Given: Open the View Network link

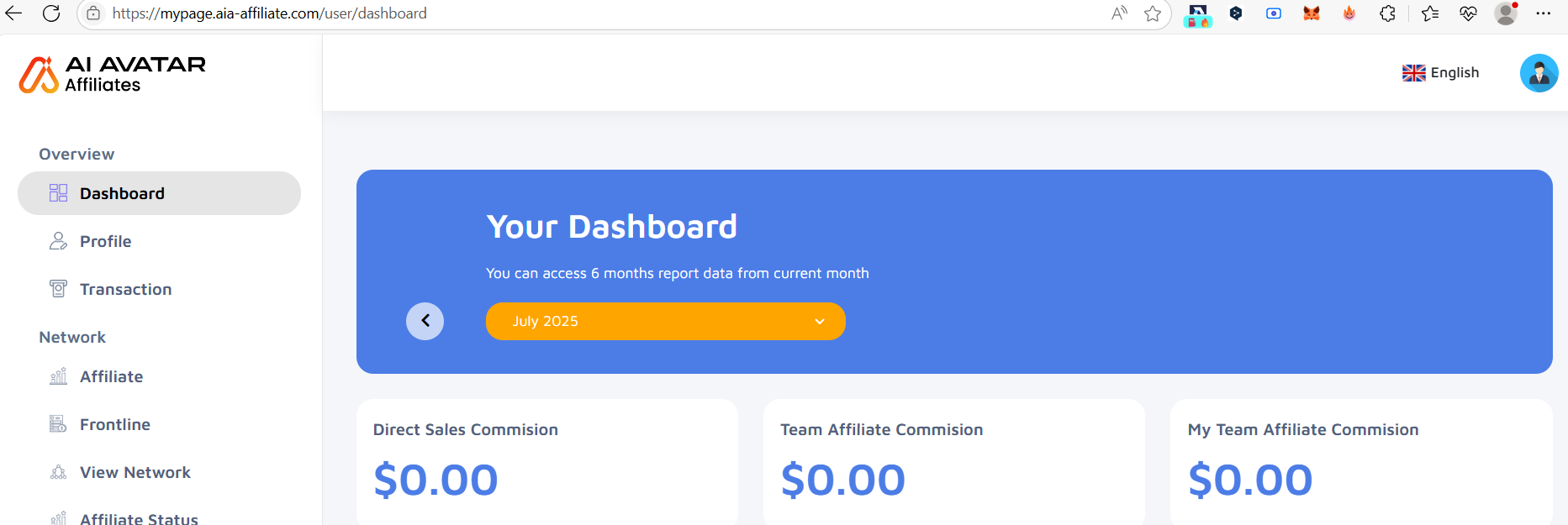Looking at the screenshot, I should [135, 472].
